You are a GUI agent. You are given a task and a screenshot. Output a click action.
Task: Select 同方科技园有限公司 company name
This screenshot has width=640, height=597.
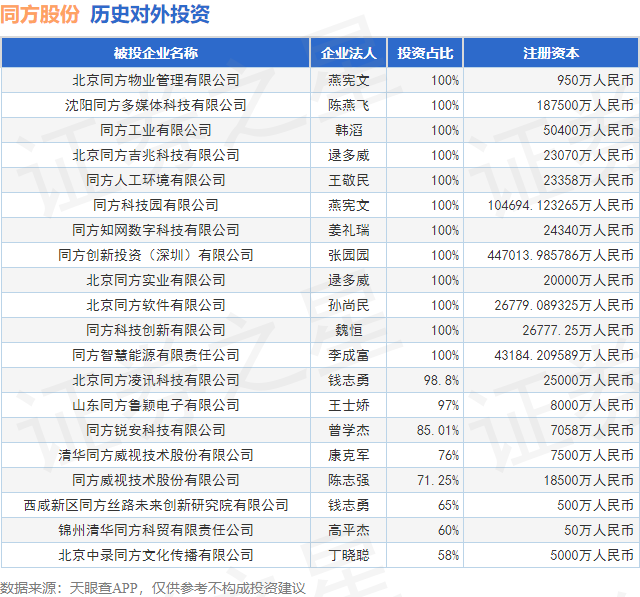pyautogui.click(x=156, y=205)
